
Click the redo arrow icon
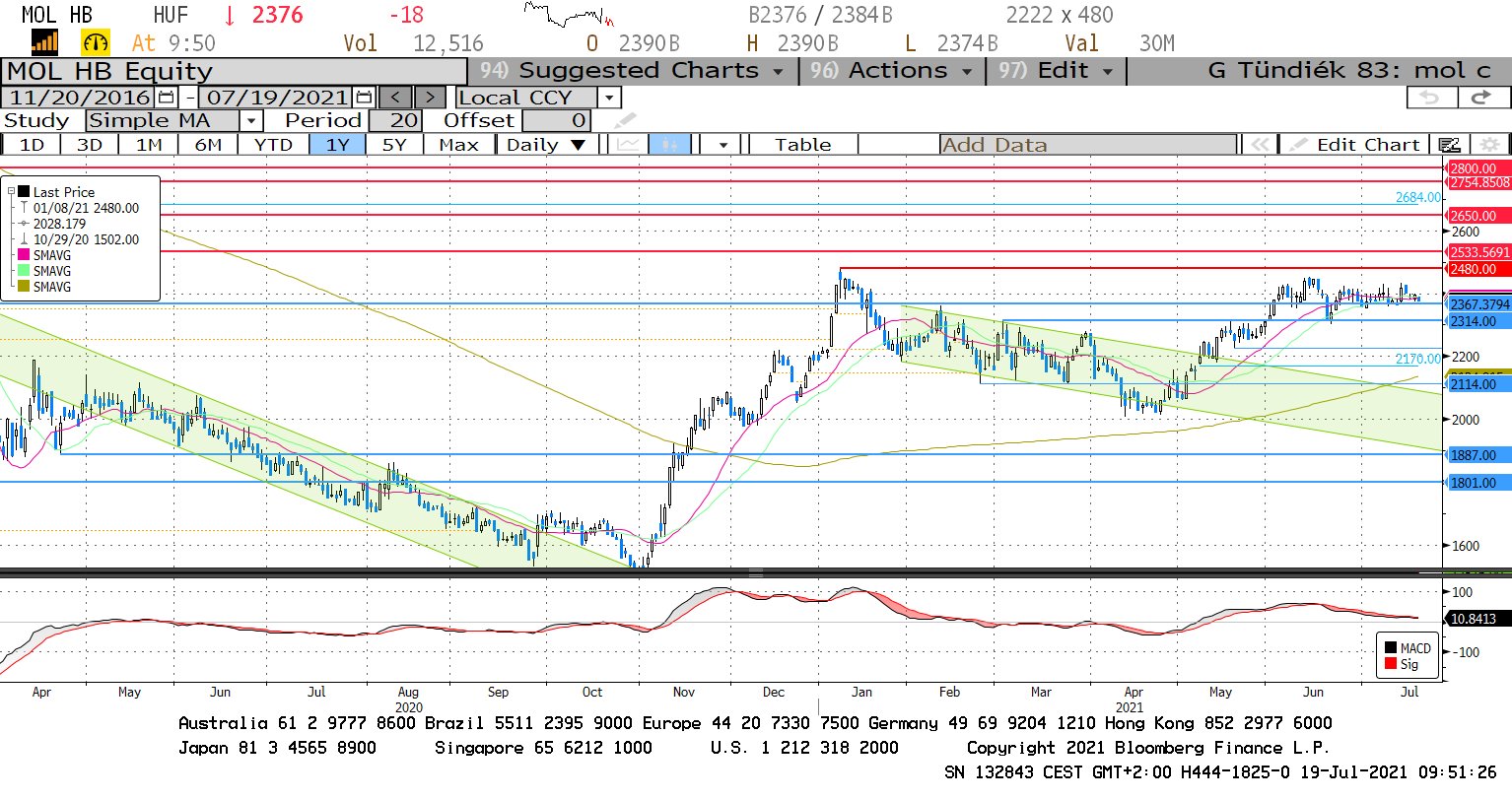(1480, 98)
